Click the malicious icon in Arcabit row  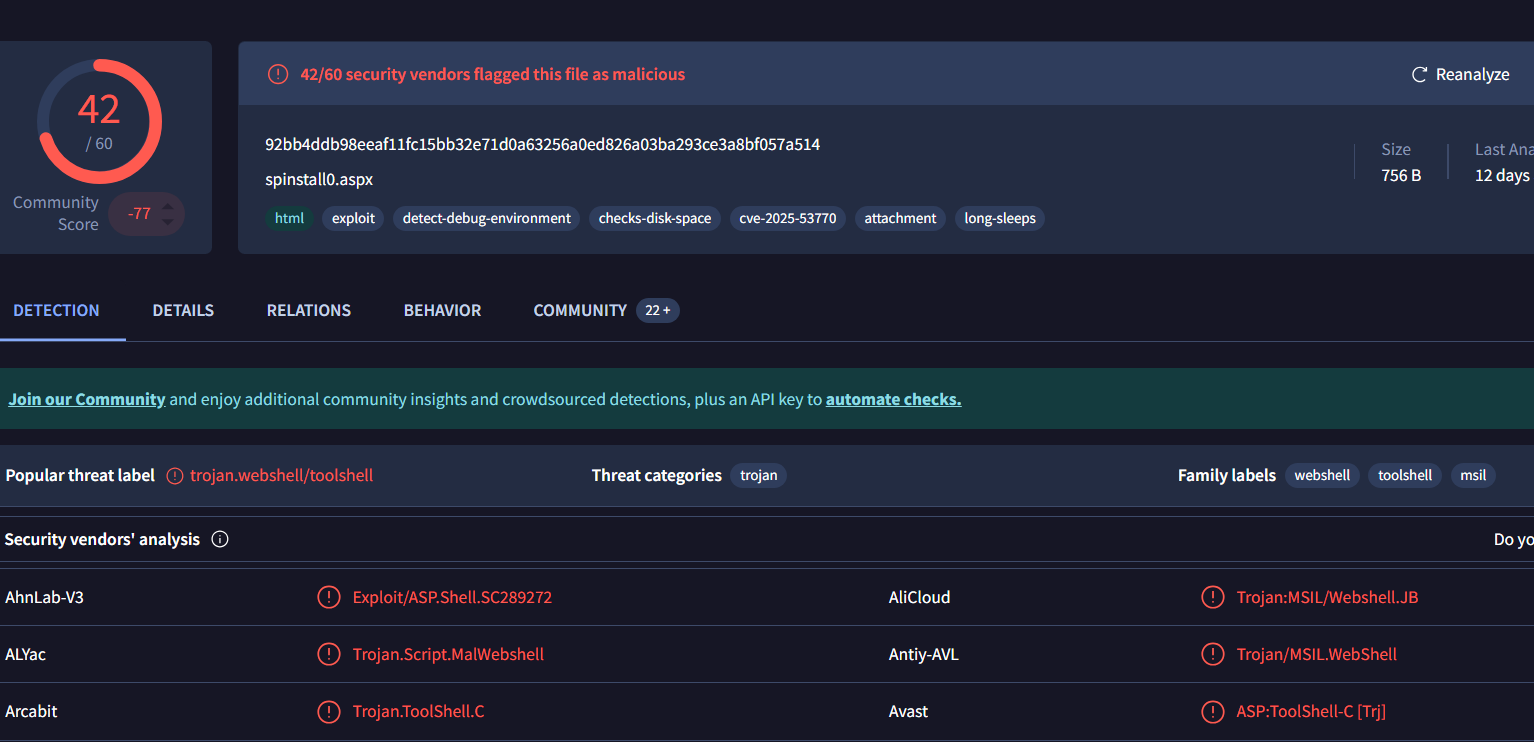(x=328, y=712)
